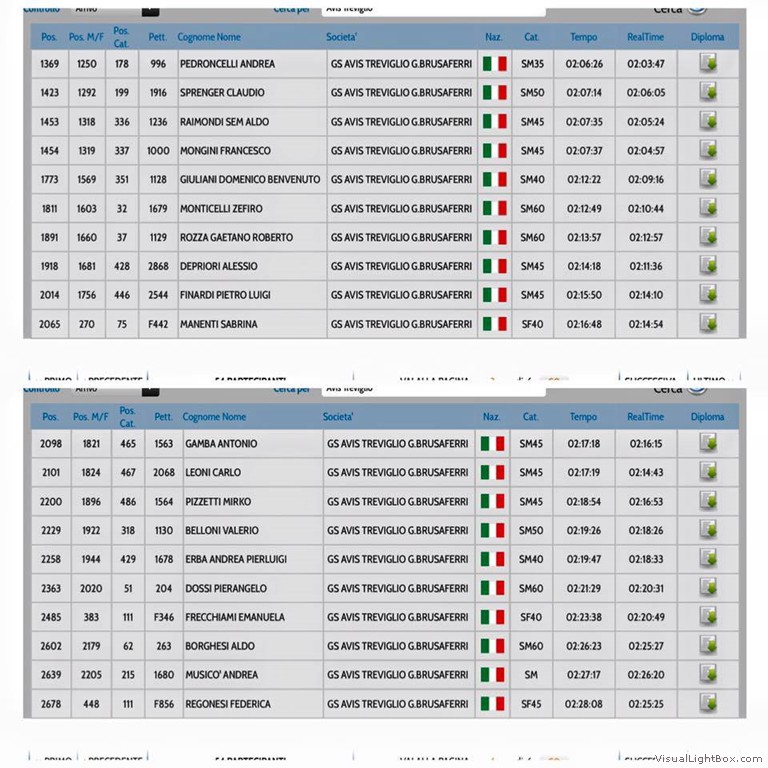Sort lower table by Cat. header
Screen dimensions: 768x768
[x=530, y=417]
